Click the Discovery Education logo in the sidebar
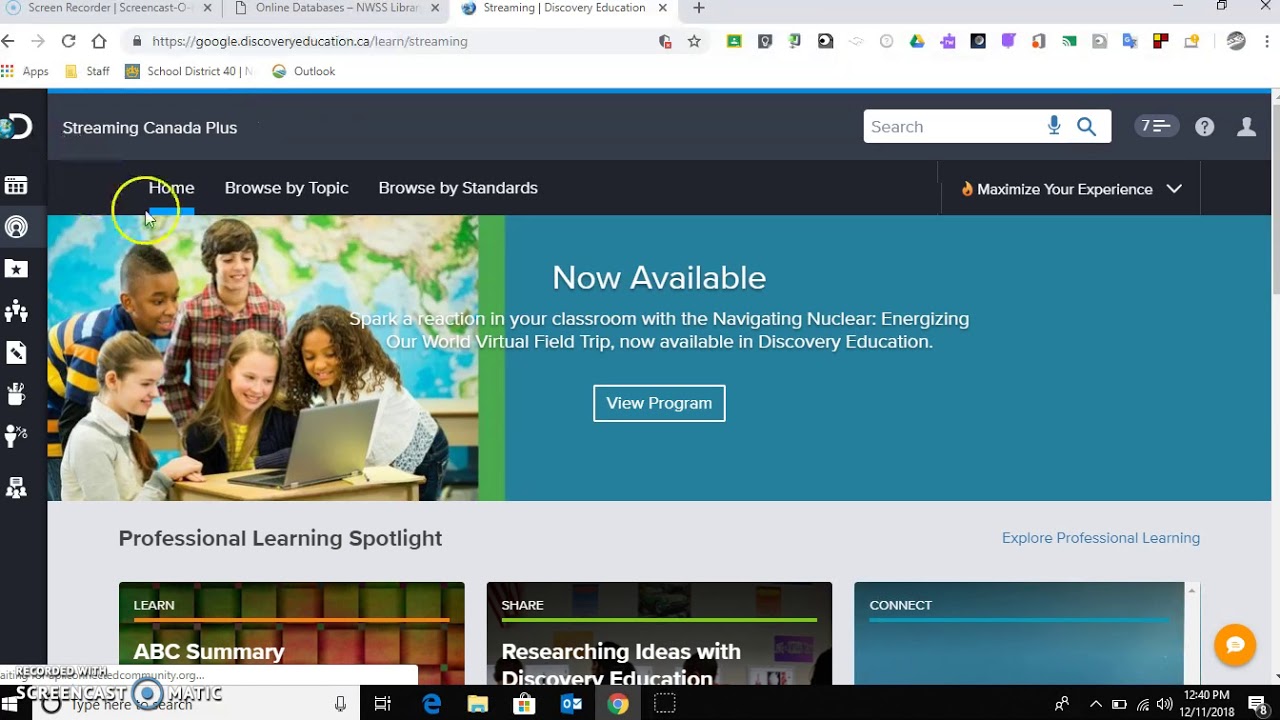This screenshot has width=1280, height=720. (16, 127)
